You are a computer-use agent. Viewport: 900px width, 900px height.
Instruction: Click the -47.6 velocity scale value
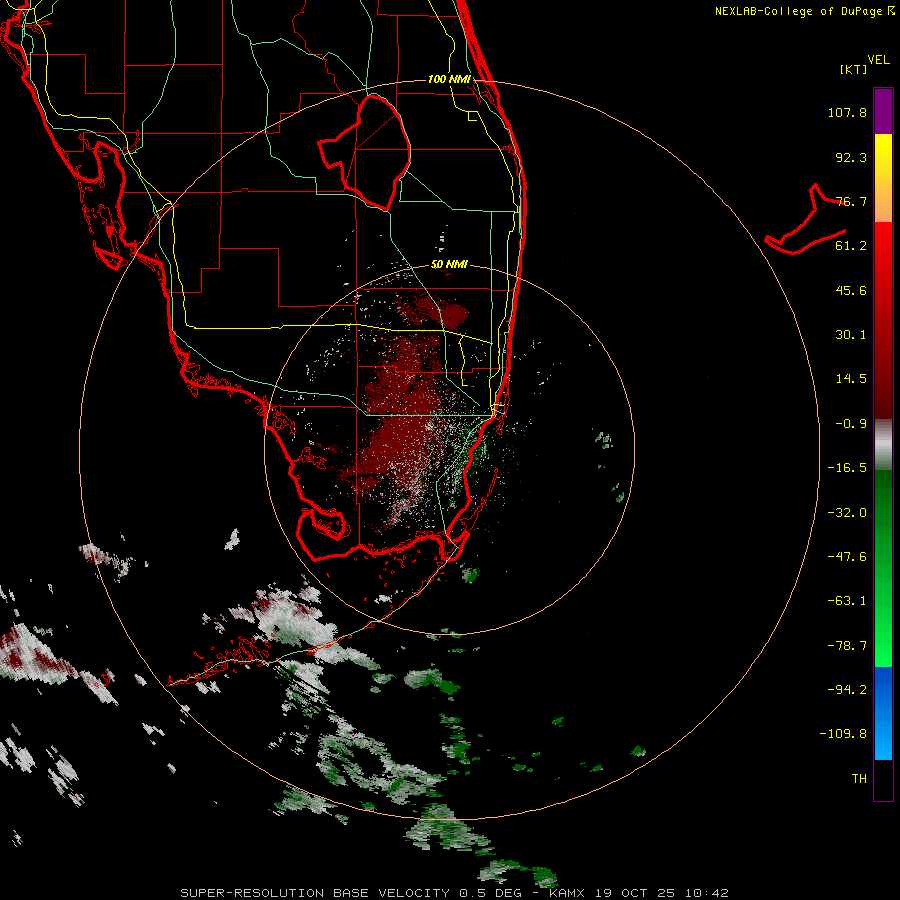(x=847, y=557)
